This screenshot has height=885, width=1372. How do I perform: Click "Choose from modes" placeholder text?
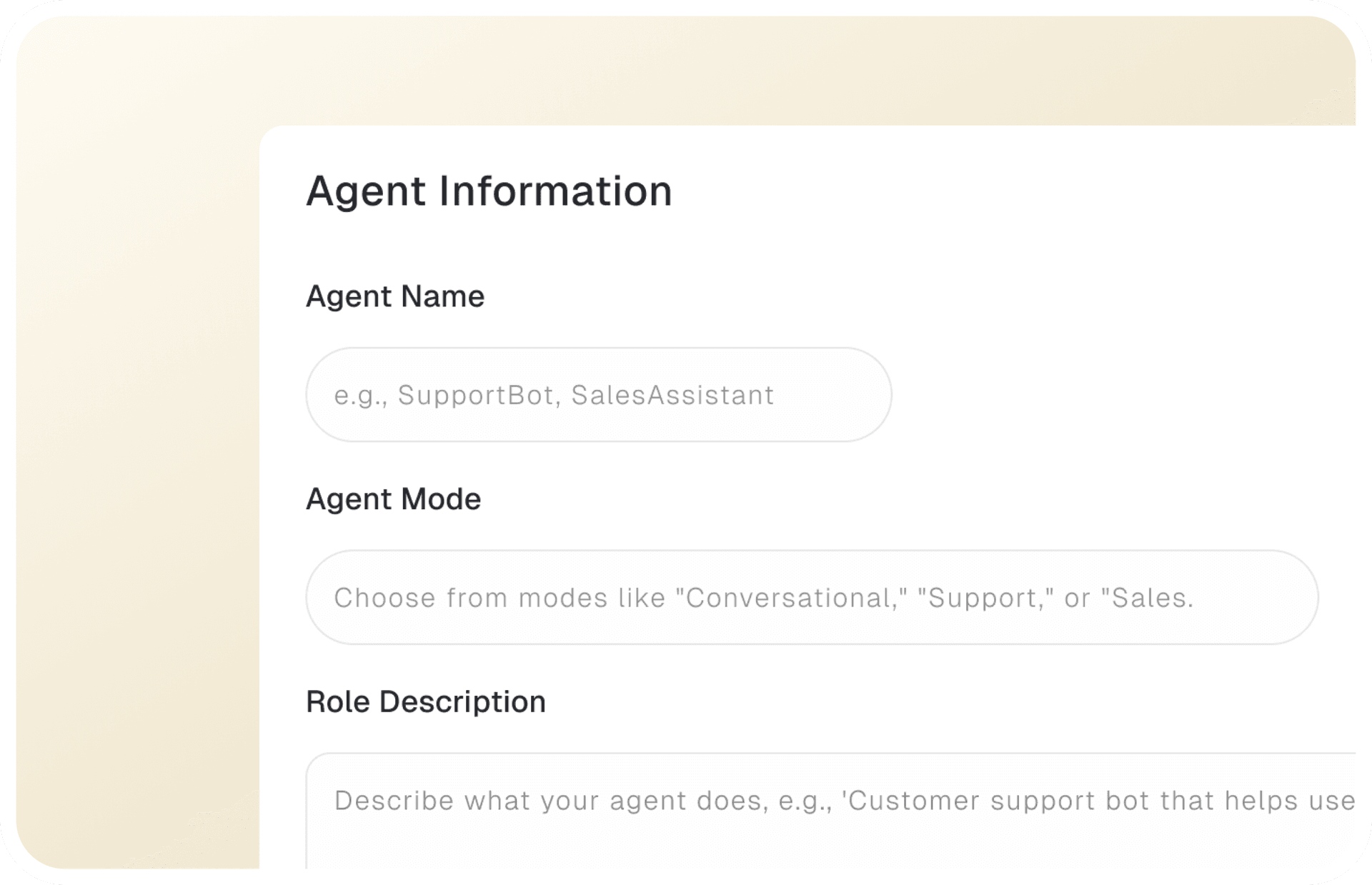click(x=470, y=599)
